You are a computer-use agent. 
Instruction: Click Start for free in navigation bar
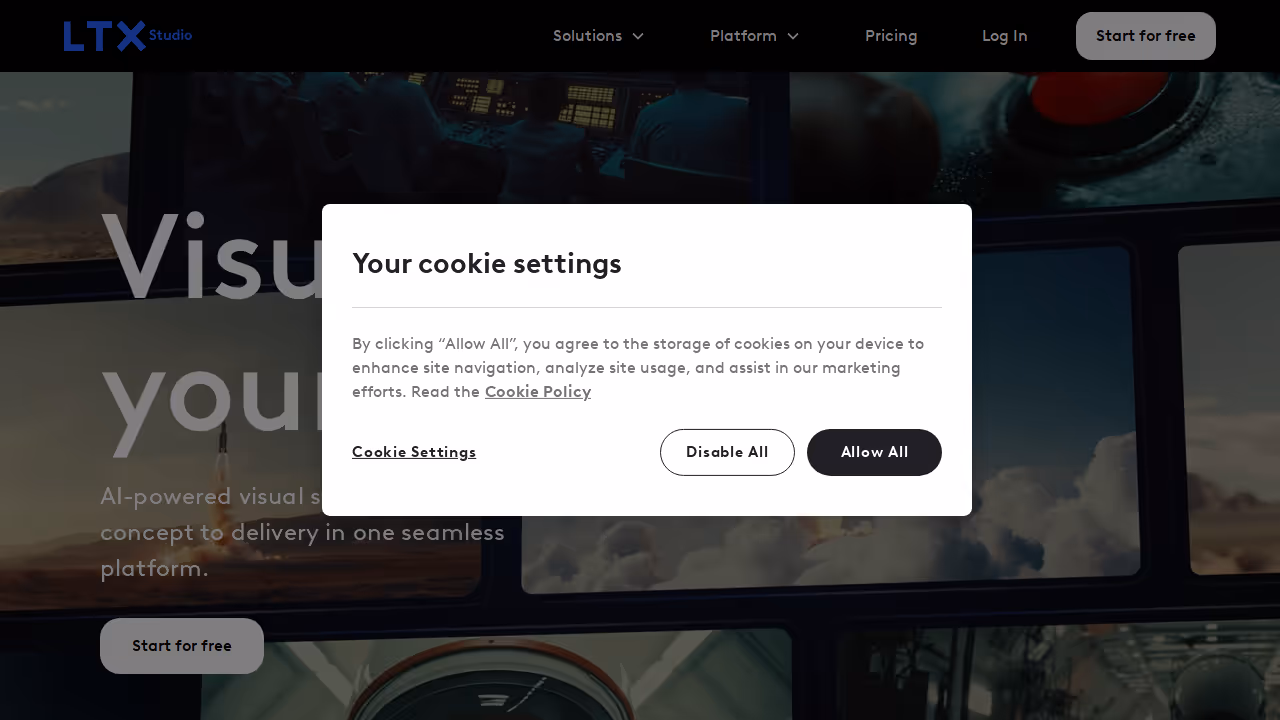[1146, 36]
